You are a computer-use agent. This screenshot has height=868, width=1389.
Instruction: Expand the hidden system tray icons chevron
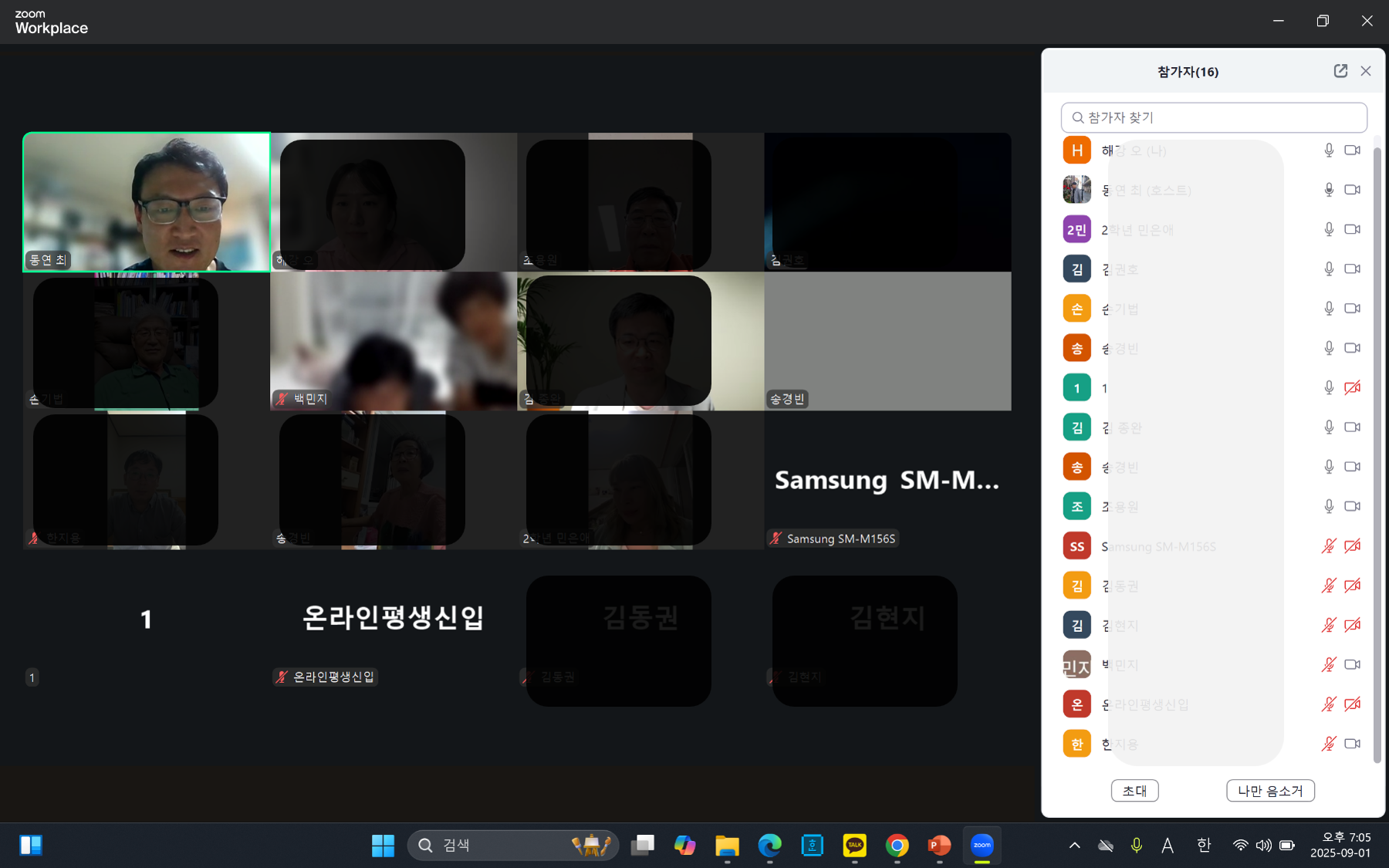point(1074,846)
